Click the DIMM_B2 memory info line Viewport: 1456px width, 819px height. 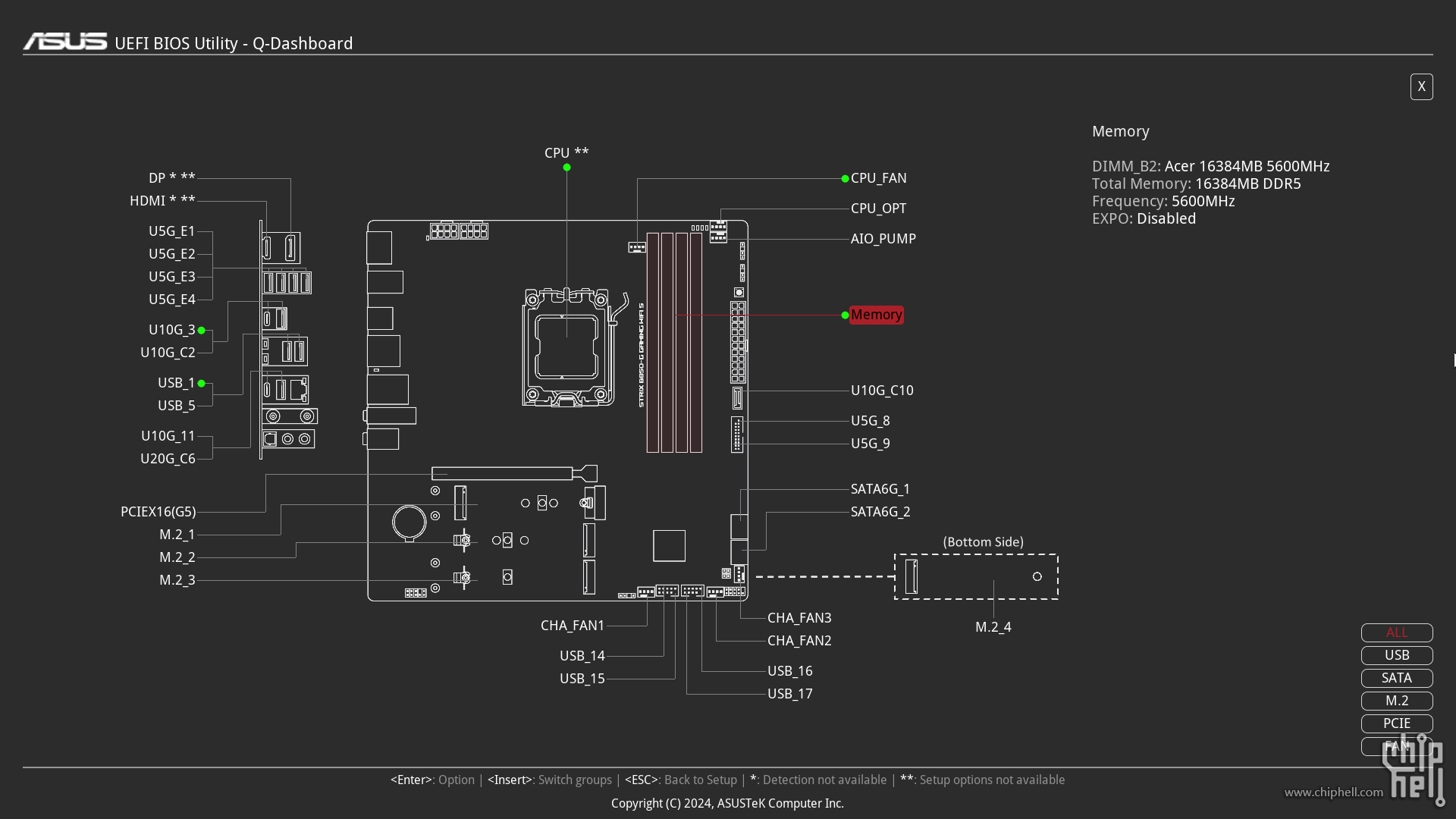pos(1210,166)
